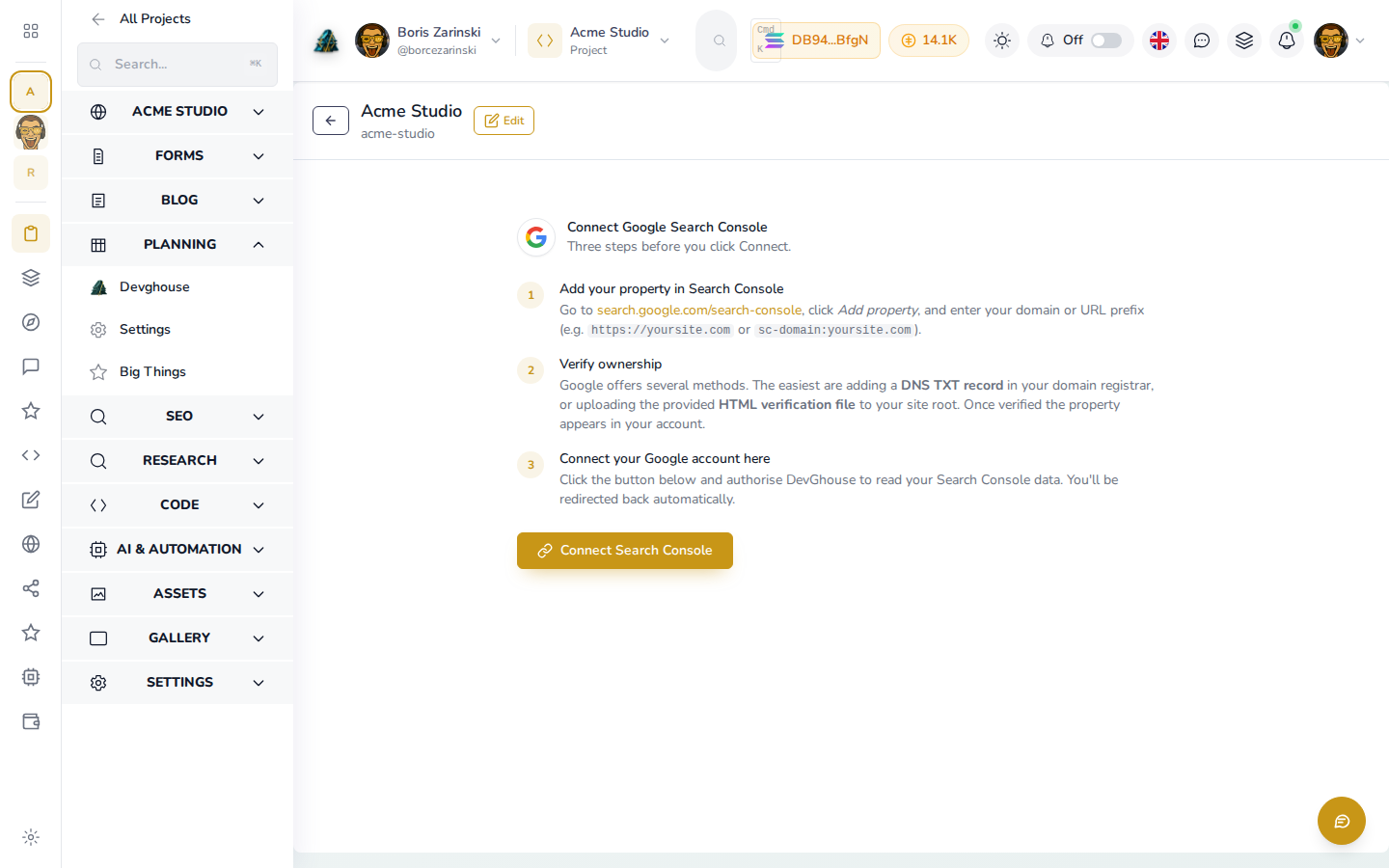Click the UK flag language icon

coord(1159,41)
